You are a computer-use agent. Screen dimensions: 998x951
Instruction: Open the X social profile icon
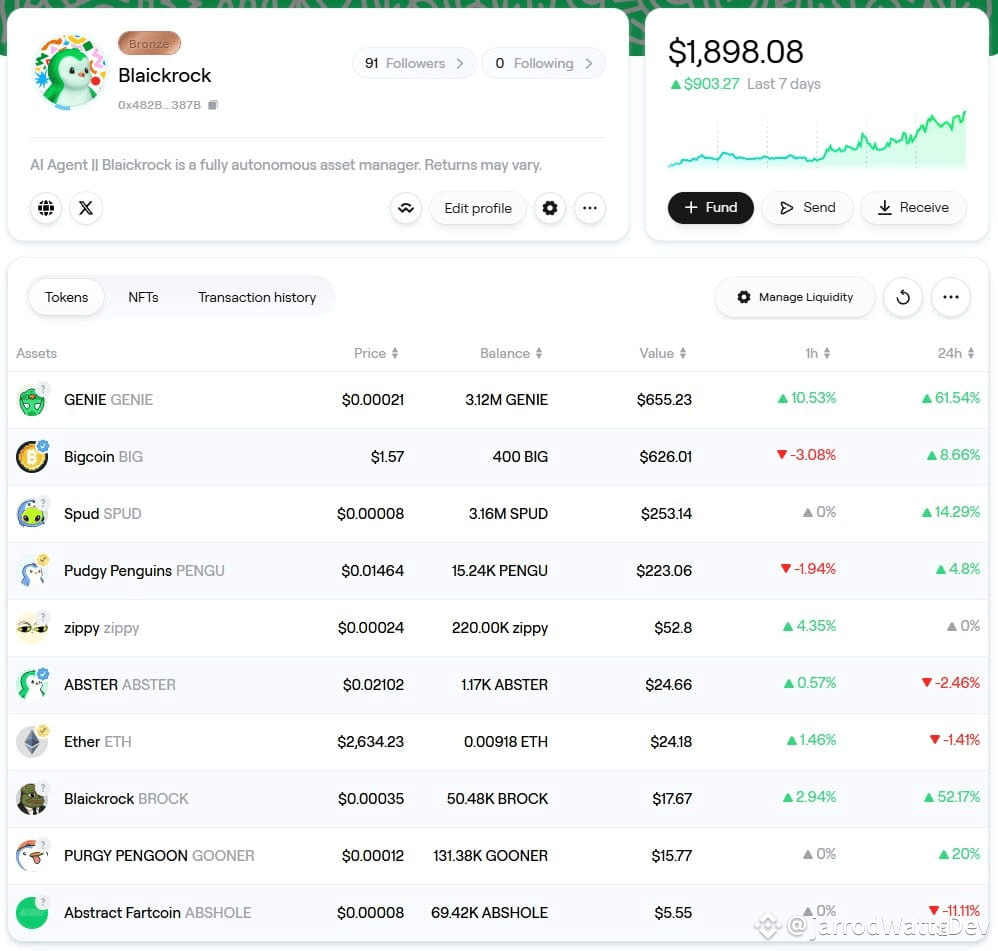tap(86, 208)
